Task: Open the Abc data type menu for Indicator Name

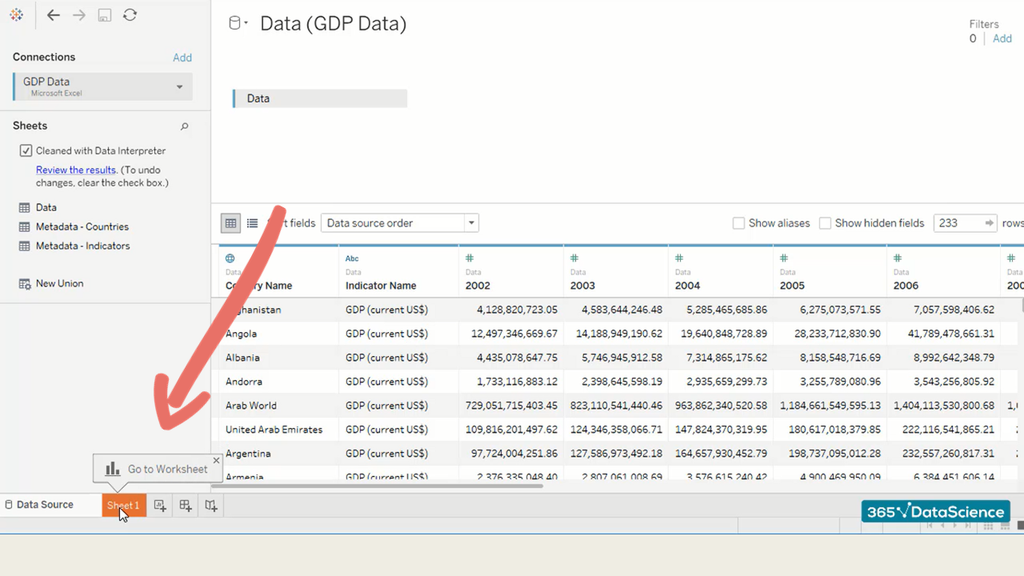Action: tap(352, 258)
